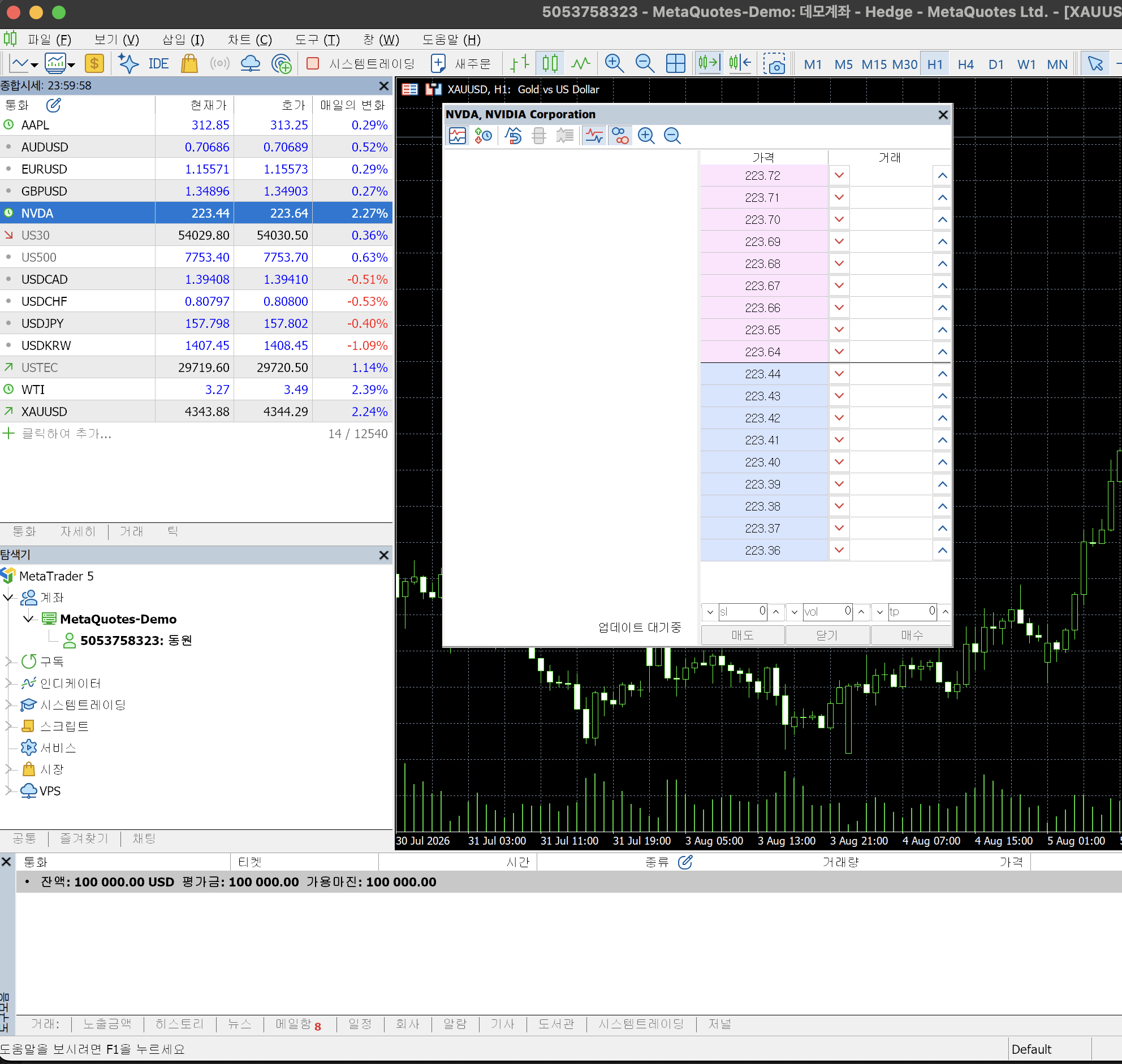This screenshot has width=1122, height=1064.
Task: Click the 닫기 close position button
Action: 827,635
